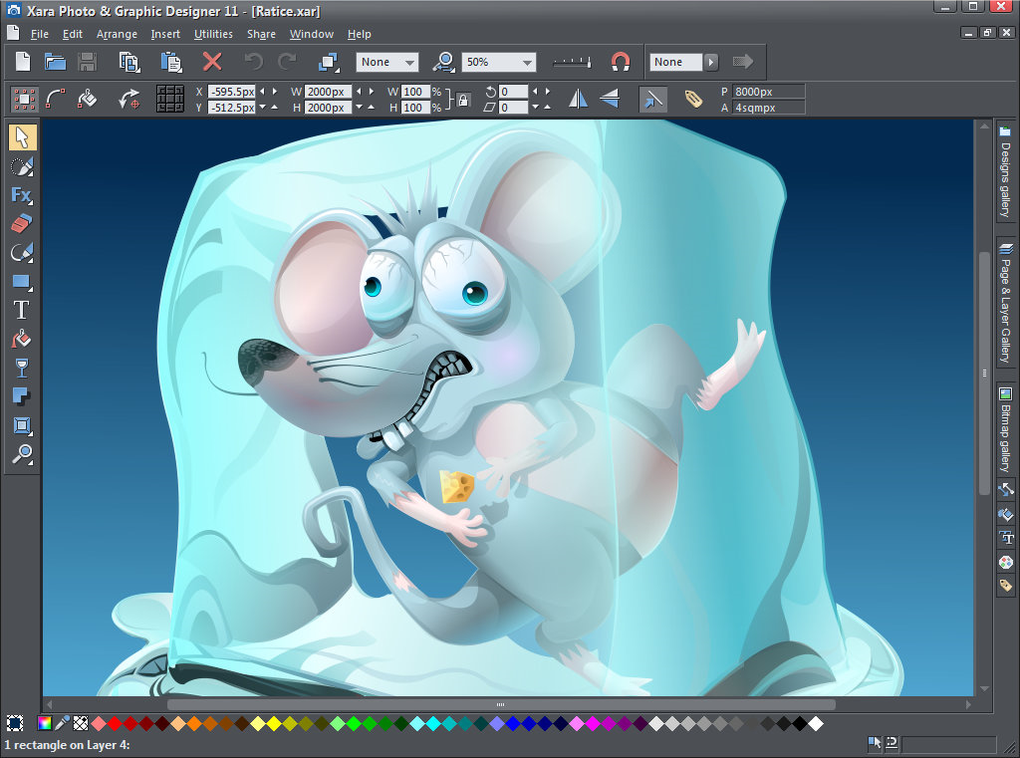The image size is (1020, 758).
Task: Open the Zoom magnifier tool
Action: pyautogui.click(x=21, y=455)
